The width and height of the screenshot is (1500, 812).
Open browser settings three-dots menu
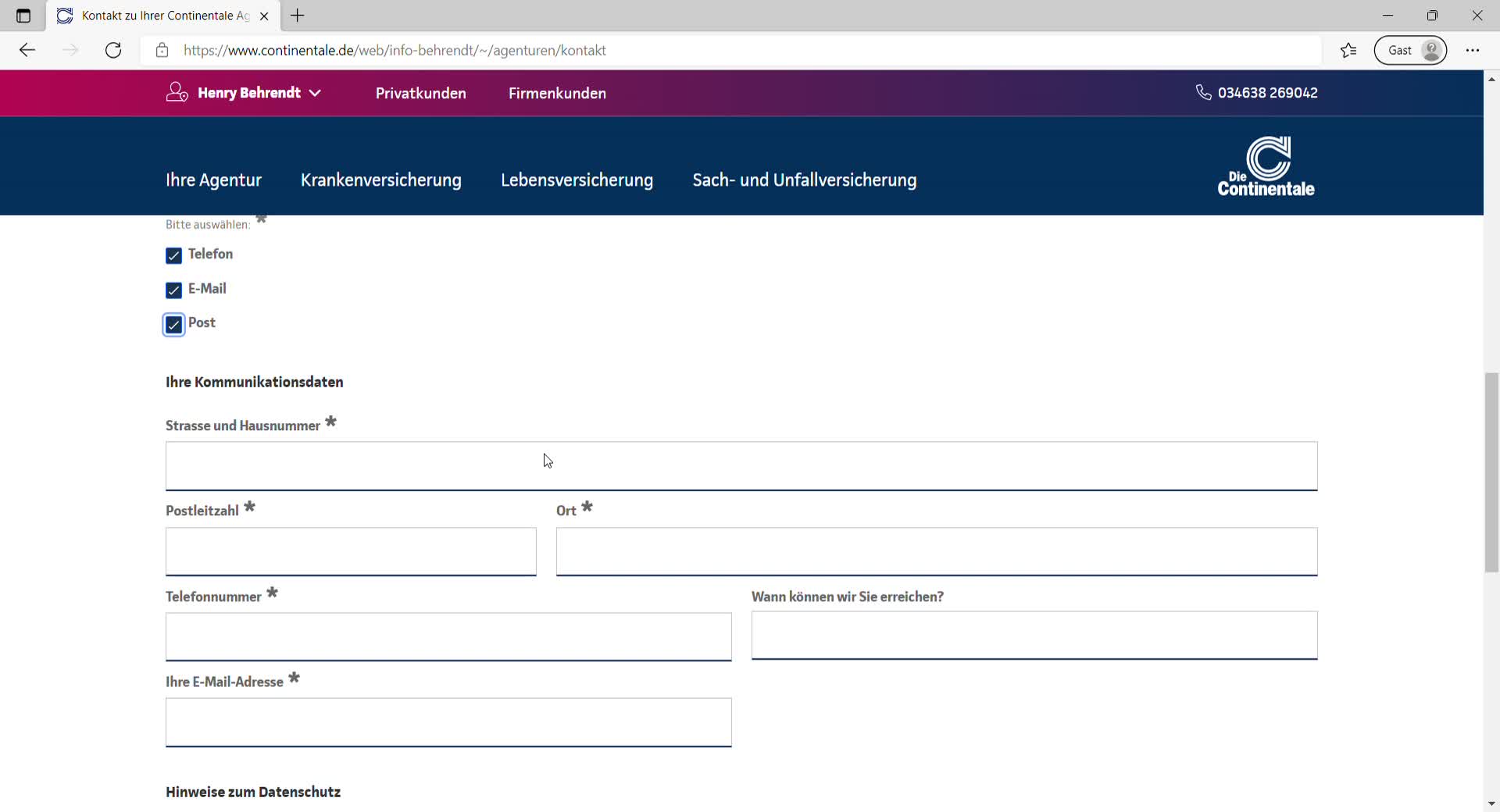(1473, 51)
